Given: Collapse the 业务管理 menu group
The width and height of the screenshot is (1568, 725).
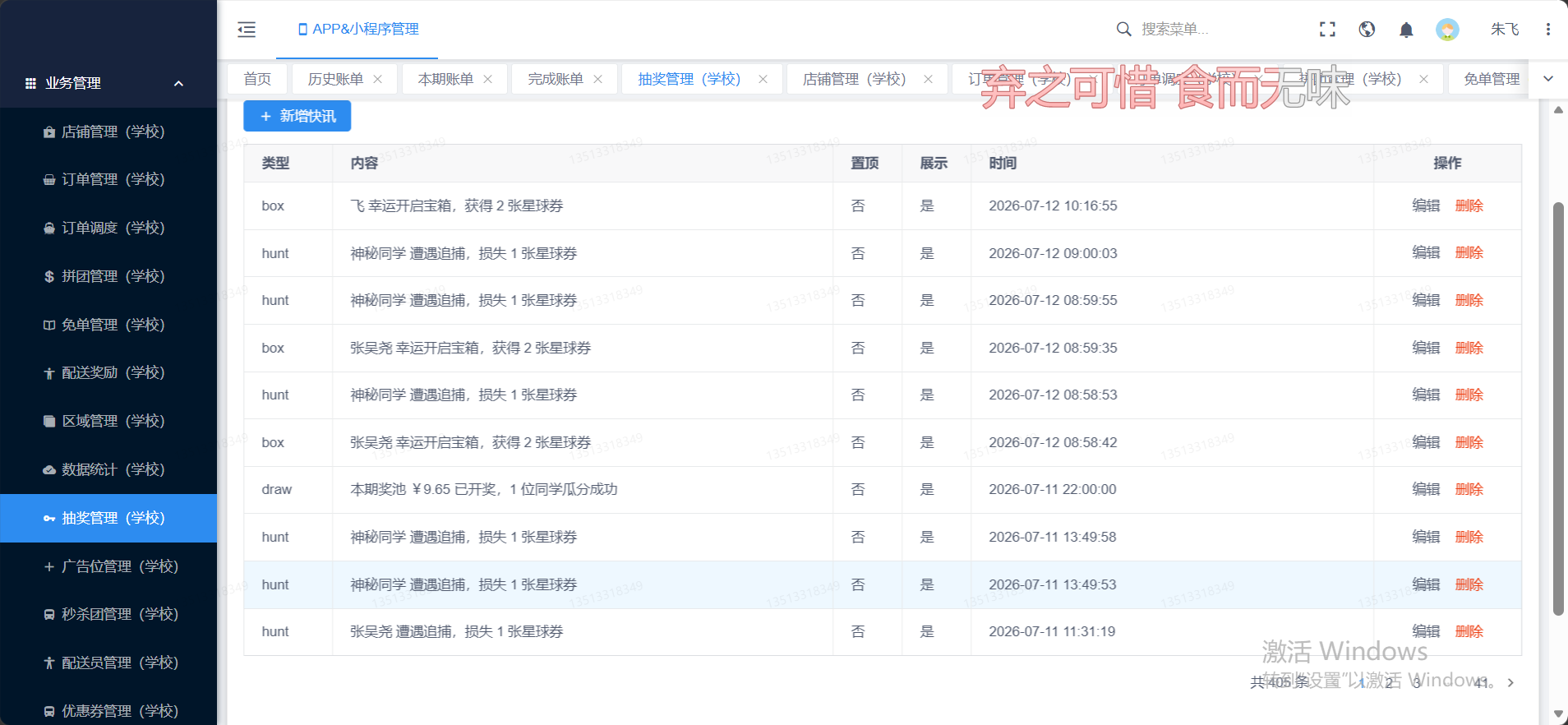Looking at the screenshot, I should 178,84.
